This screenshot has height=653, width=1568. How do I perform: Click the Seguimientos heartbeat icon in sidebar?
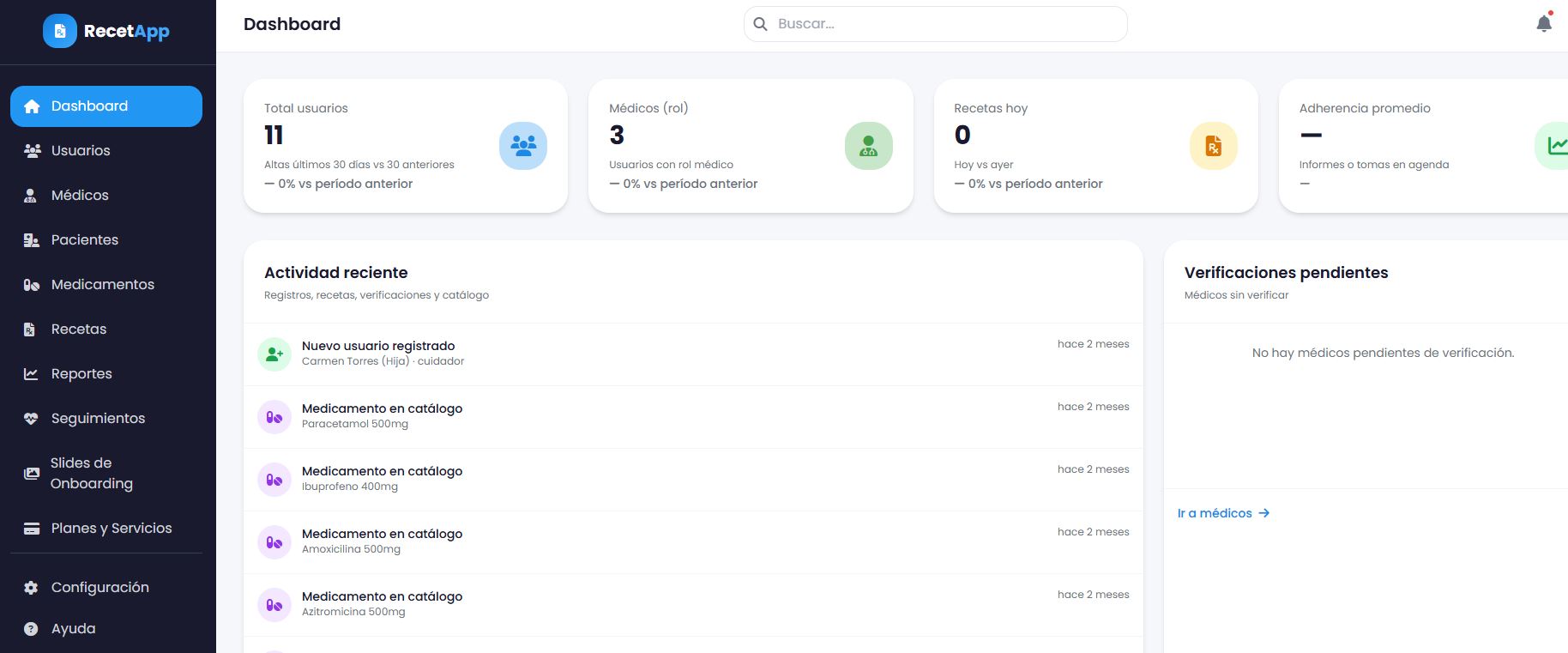(x=31, y=419)
